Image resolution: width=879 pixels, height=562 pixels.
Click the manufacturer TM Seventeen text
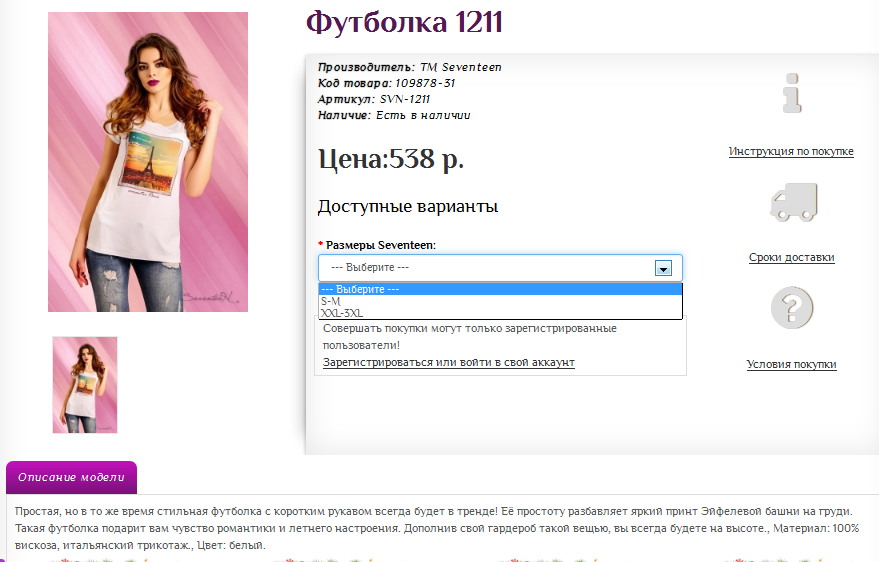pos(461,67)
